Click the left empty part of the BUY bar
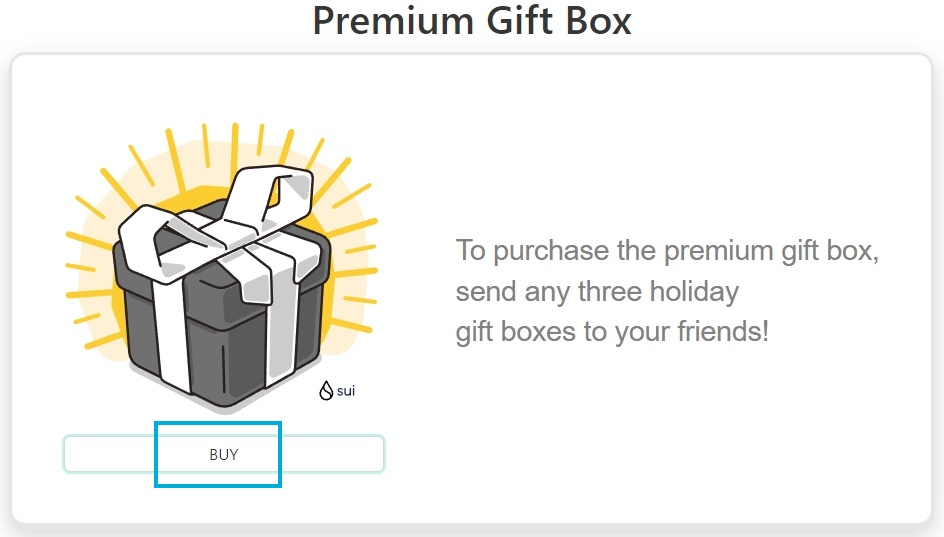944x537 pixels. (x=110, y=454)
